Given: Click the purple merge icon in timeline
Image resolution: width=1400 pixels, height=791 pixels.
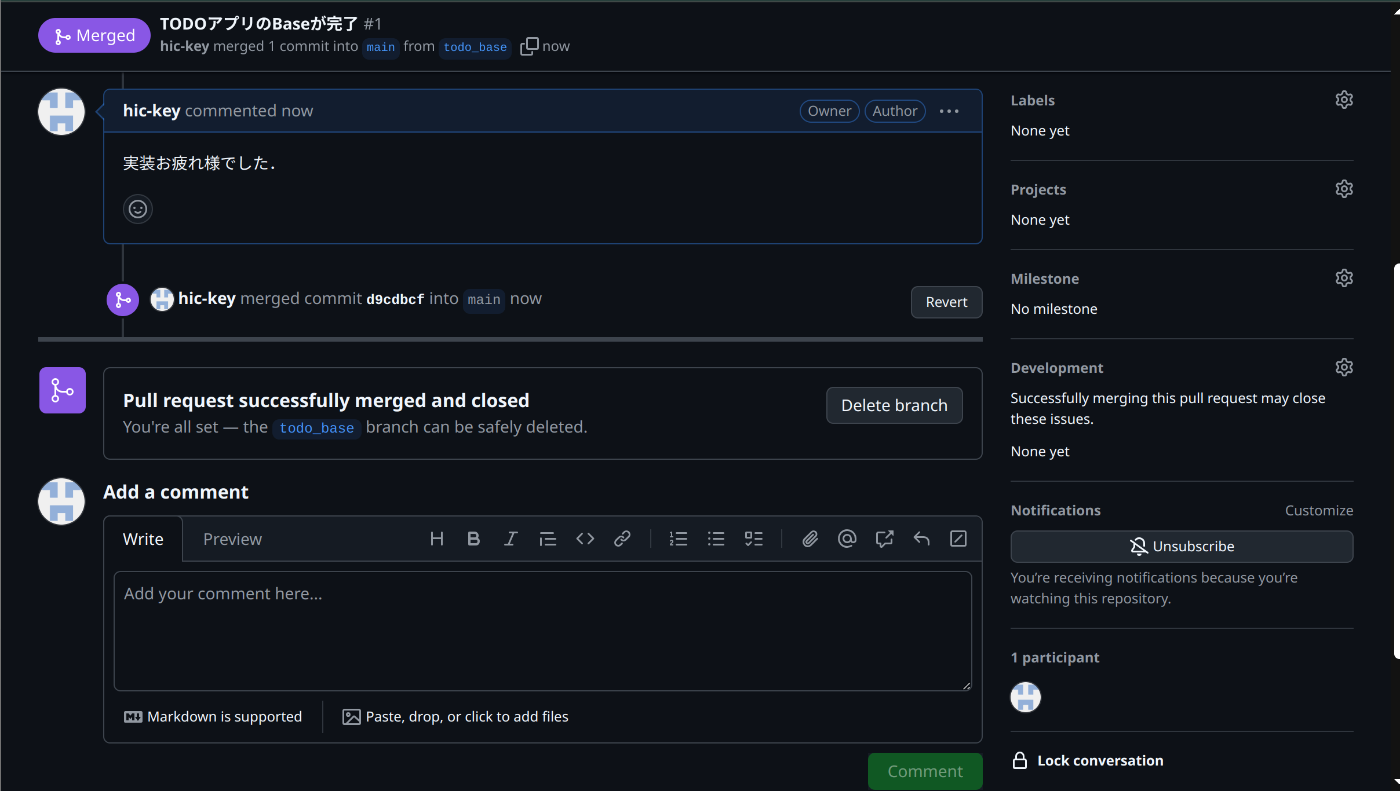Looking at the screenshot, I should click(x=122, y=299).
